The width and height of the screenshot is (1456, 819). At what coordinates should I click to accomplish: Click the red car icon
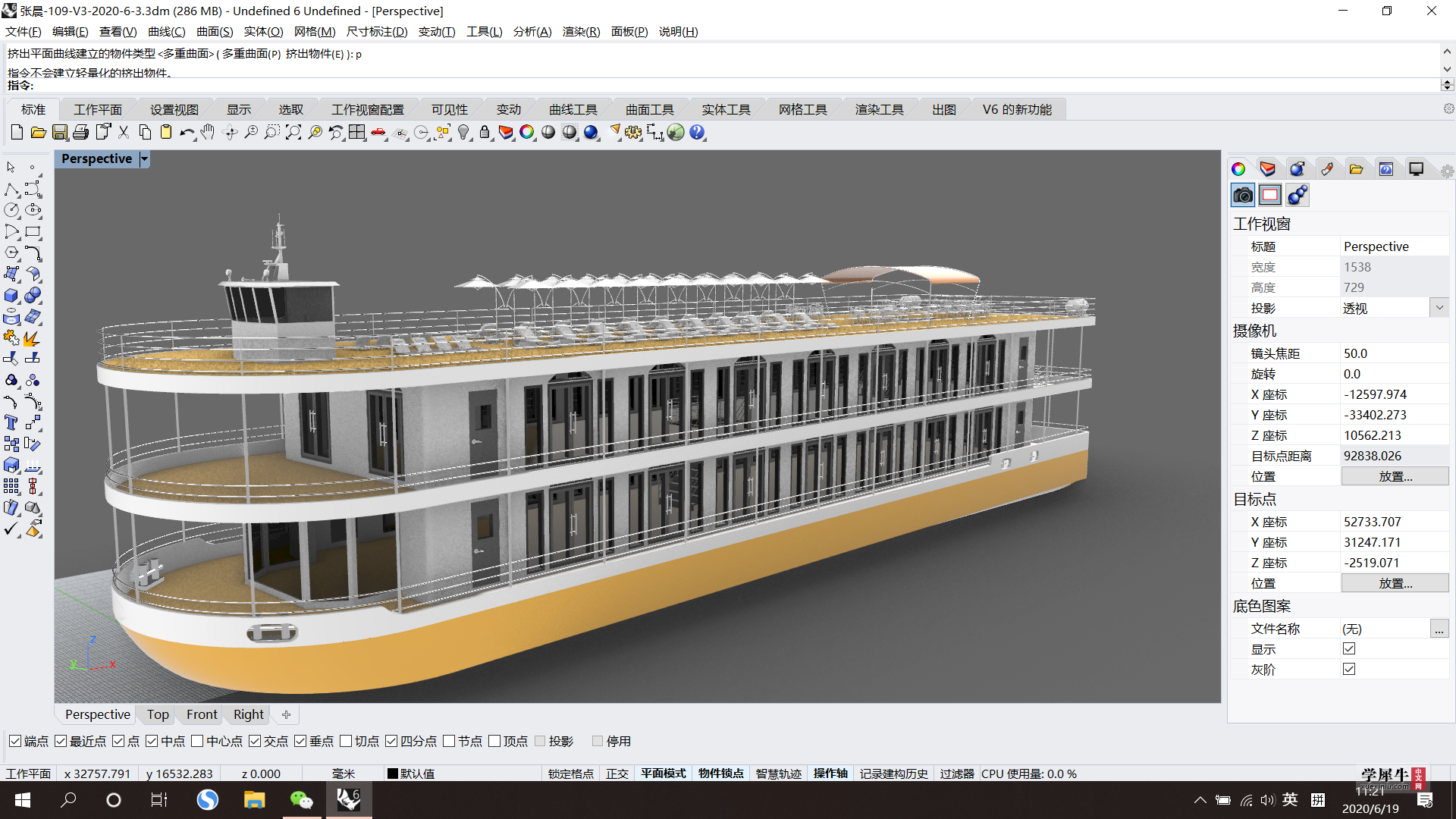pyautogui.click(x=378, y=133)
